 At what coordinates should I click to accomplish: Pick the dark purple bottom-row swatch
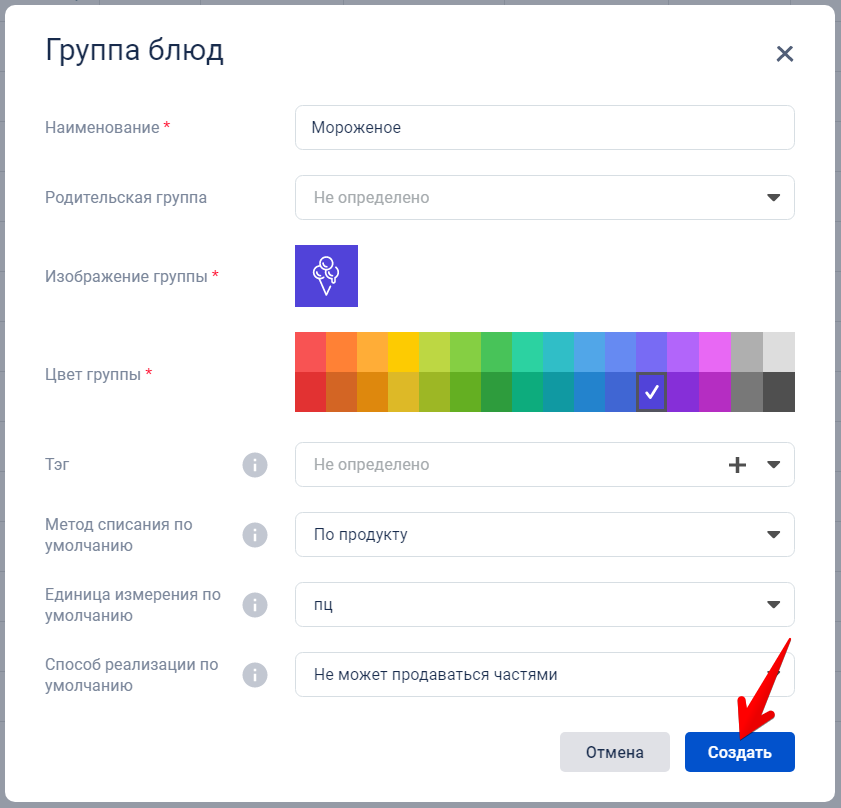tap(683, 392)
